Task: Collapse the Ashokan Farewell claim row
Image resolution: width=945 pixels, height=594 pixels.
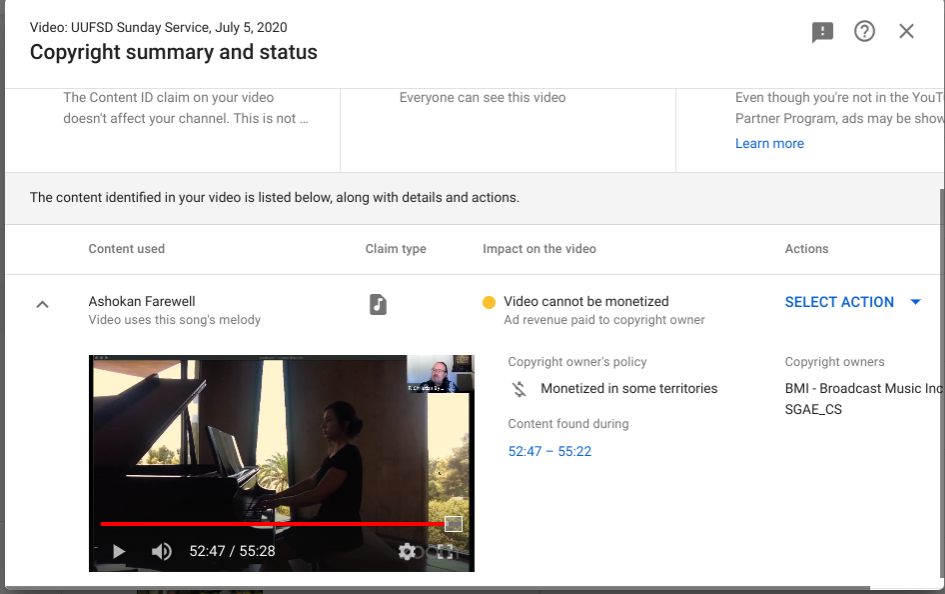Action: click(x=42, y=304)
